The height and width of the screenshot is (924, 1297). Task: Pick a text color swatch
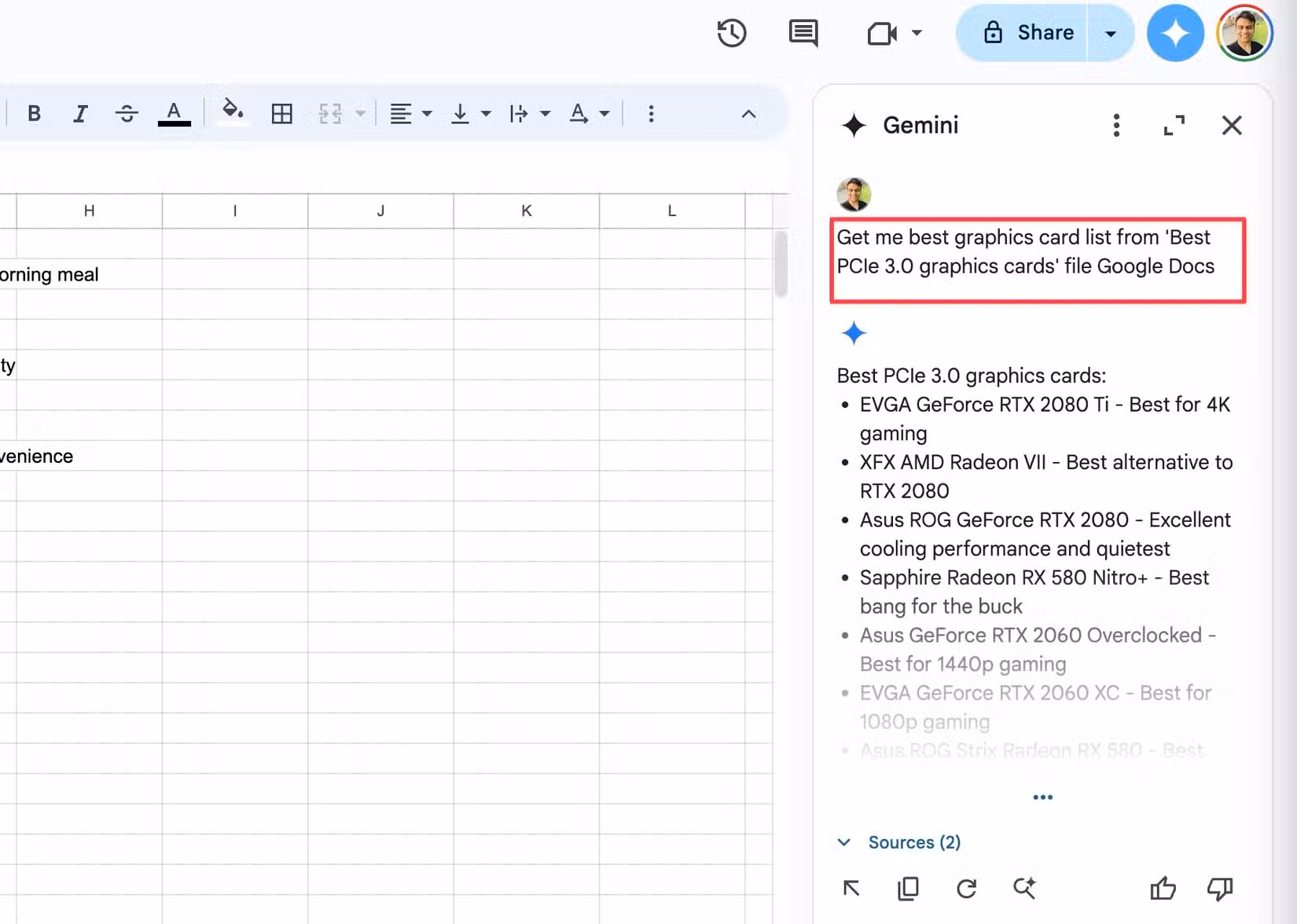pyautogui.click(x=174, y=113)
